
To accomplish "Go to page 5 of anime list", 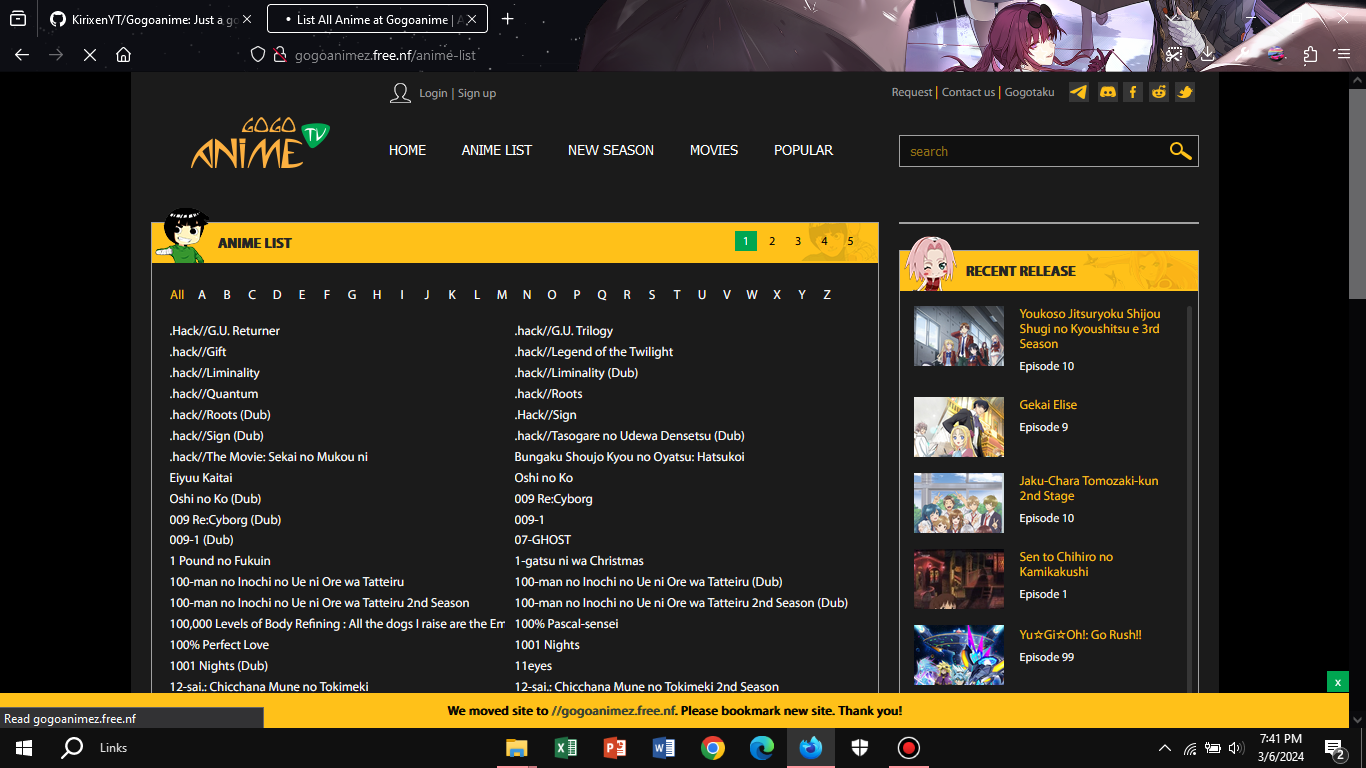I will (851, 241).
